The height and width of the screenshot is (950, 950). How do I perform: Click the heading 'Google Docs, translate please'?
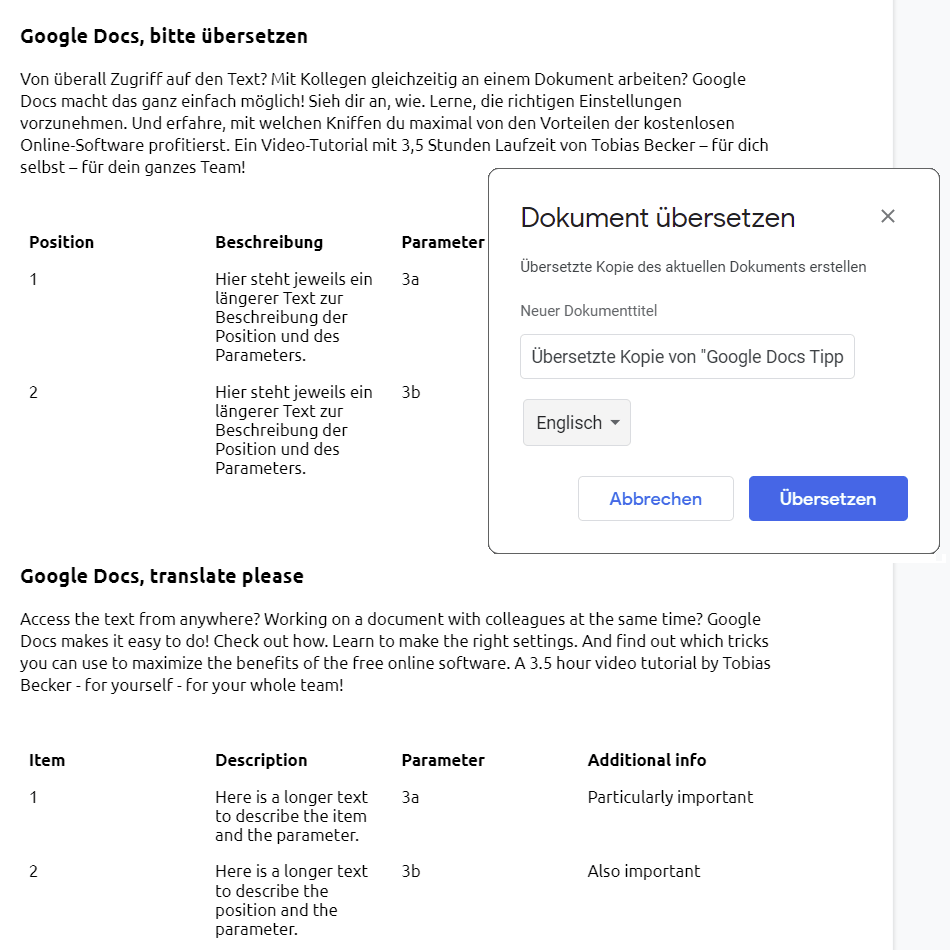click(162, 576)
